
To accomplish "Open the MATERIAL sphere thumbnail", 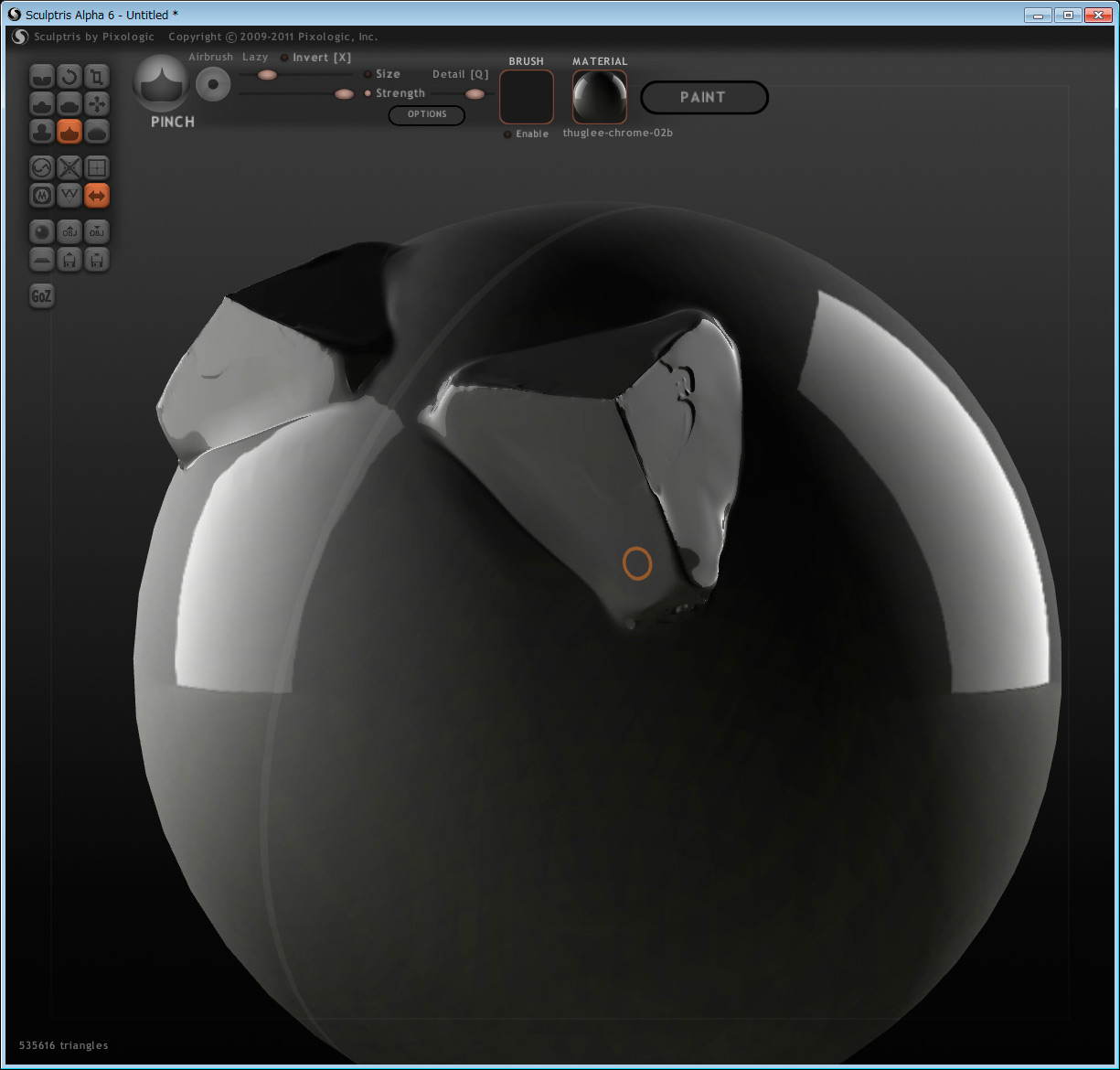I will [x=600, y=97].
